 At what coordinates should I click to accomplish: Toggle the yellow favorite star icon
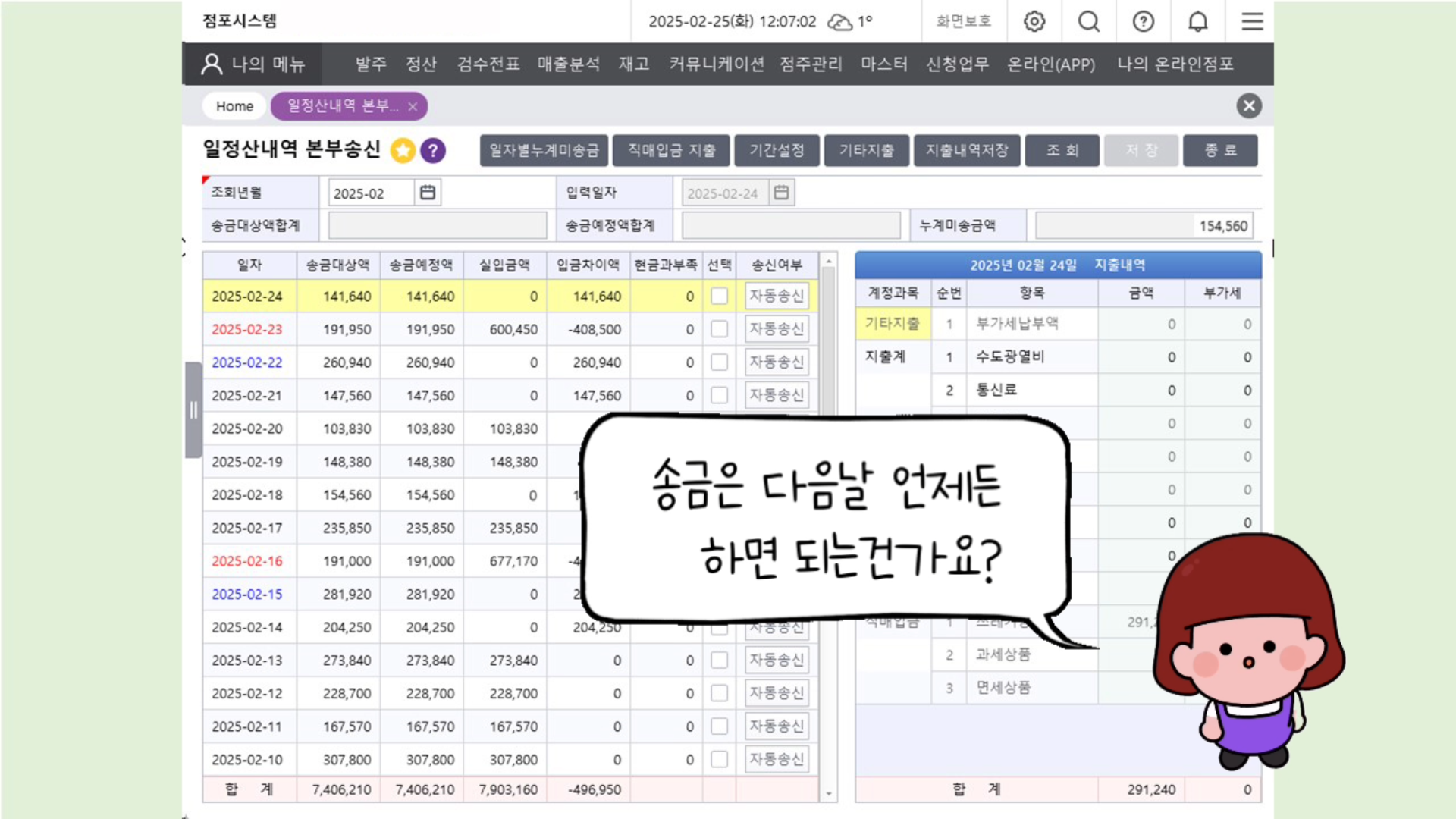[x=403, y=150]
